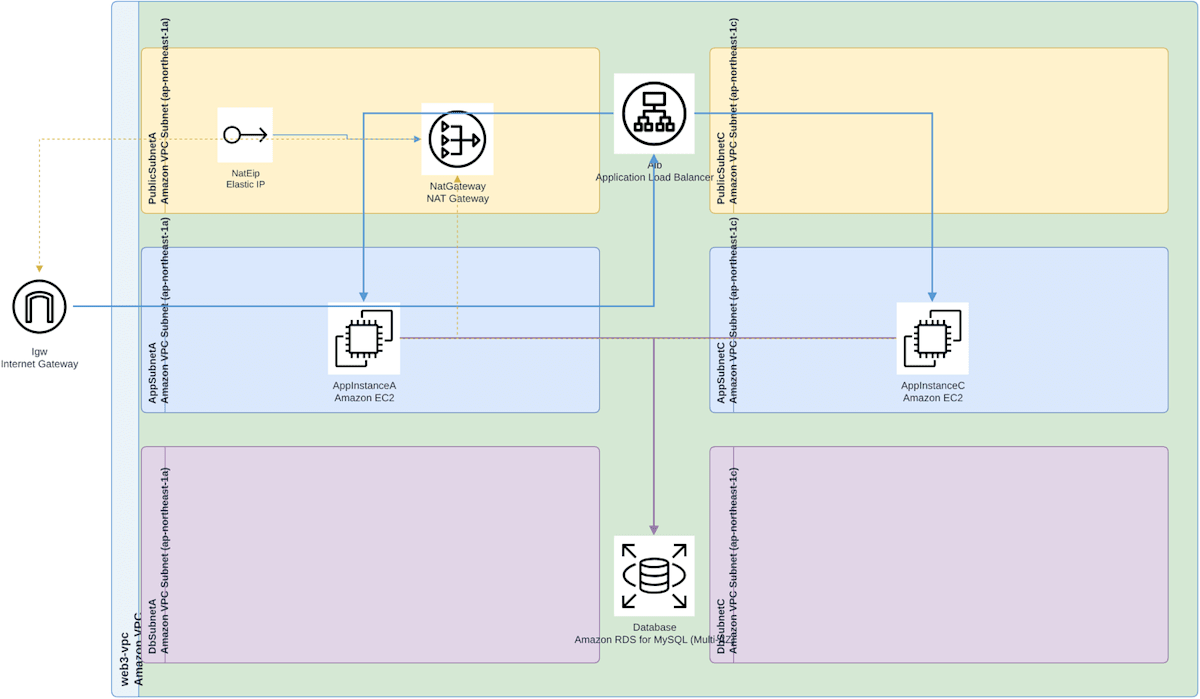Click the Database RDS for MySQL icon
The height and width of the screenshot is (699, 1200).
click(654, 575)
